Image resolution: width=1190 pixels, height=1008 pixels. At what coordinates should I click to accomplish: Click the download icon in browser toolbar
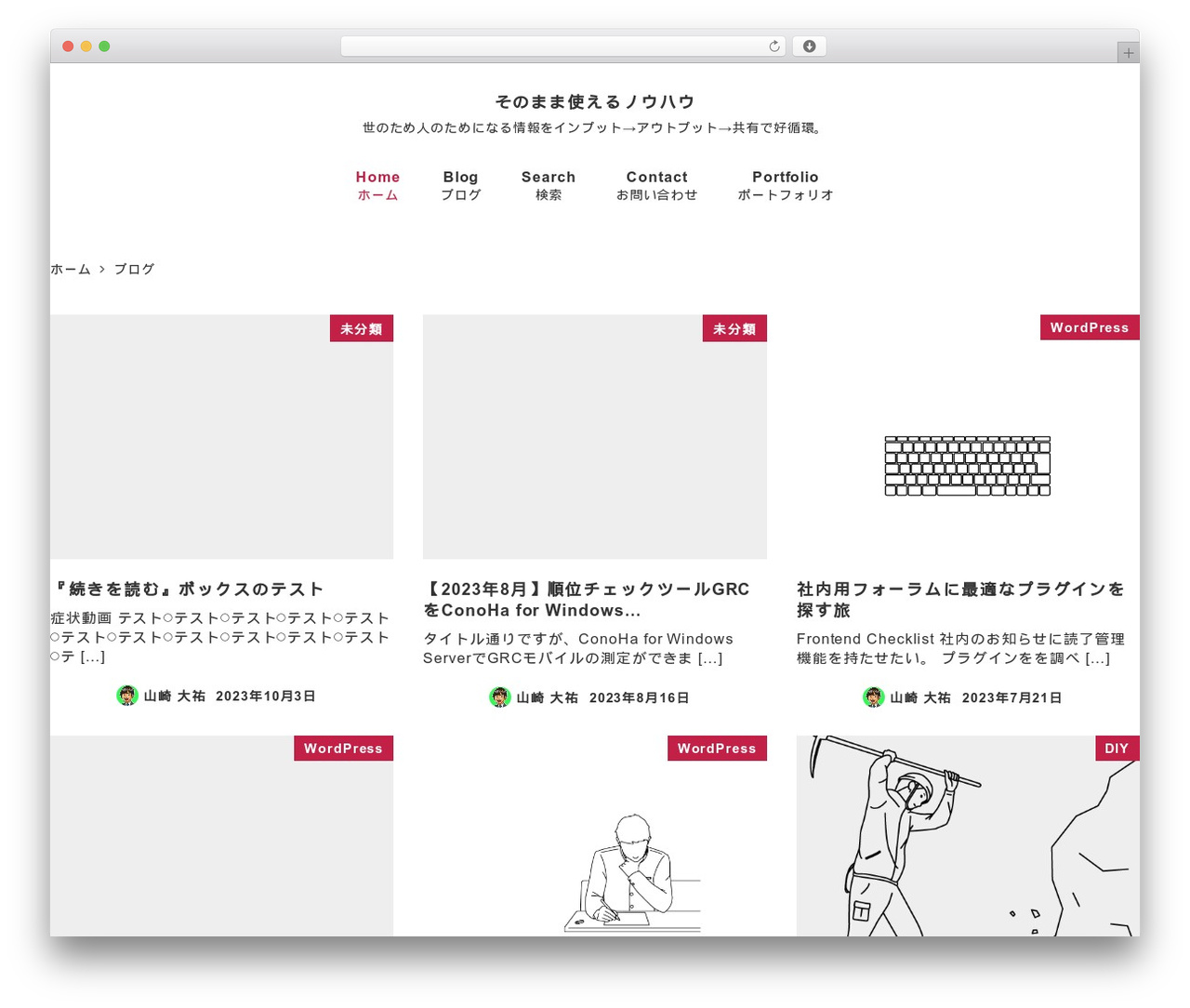tap(809, 46)
